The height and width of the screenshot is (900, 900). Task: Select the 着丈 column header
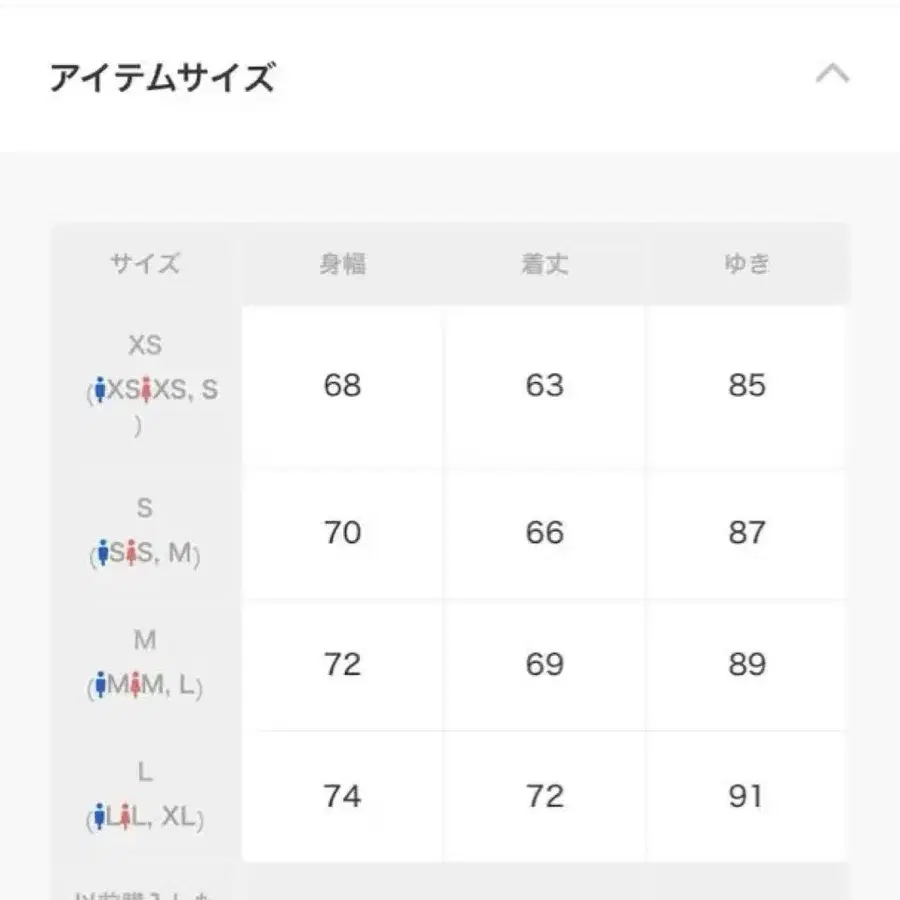pyautogui.click(x=544, y=264)
